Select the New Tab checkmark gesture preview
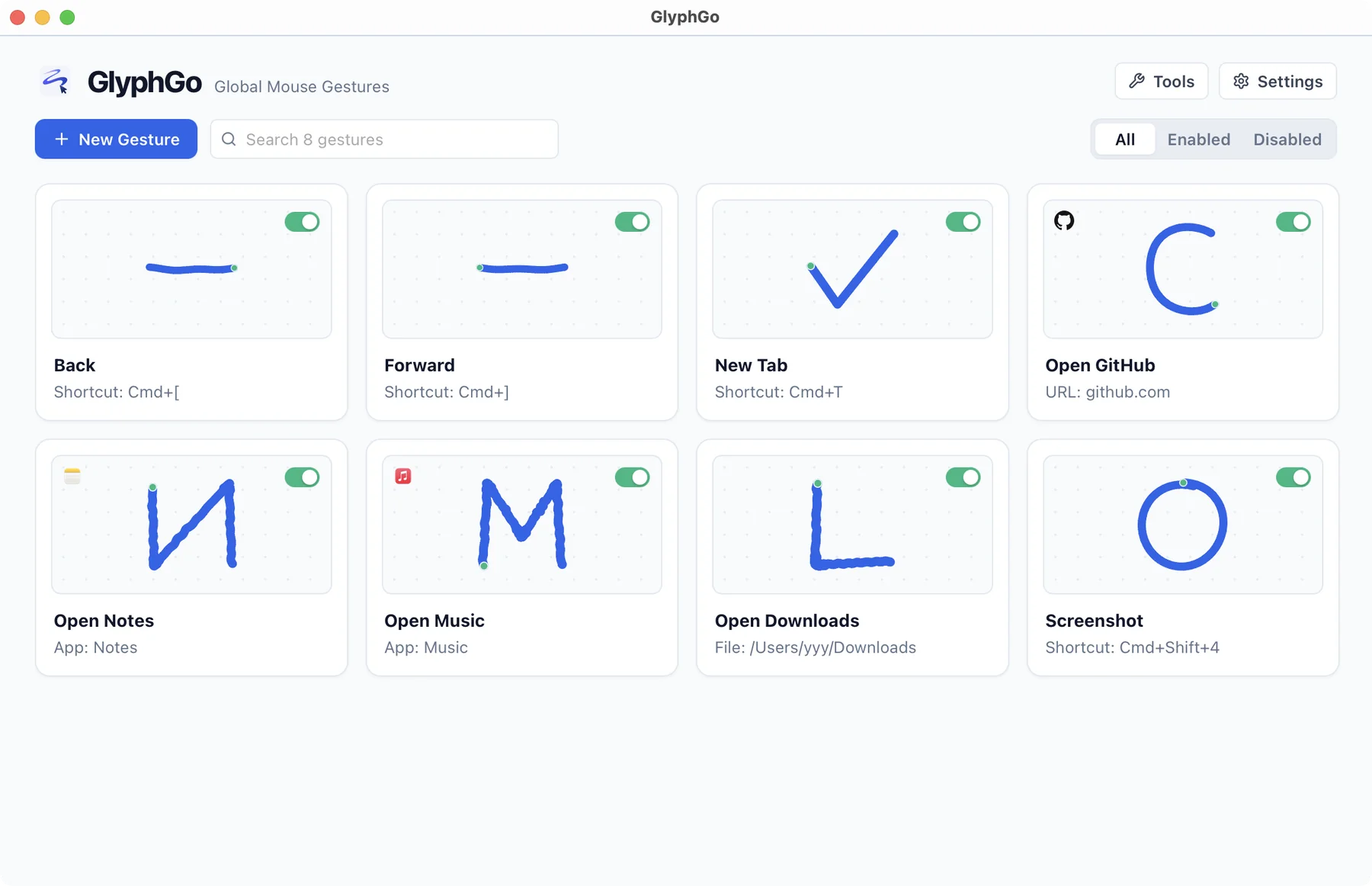 pos(852,268)
